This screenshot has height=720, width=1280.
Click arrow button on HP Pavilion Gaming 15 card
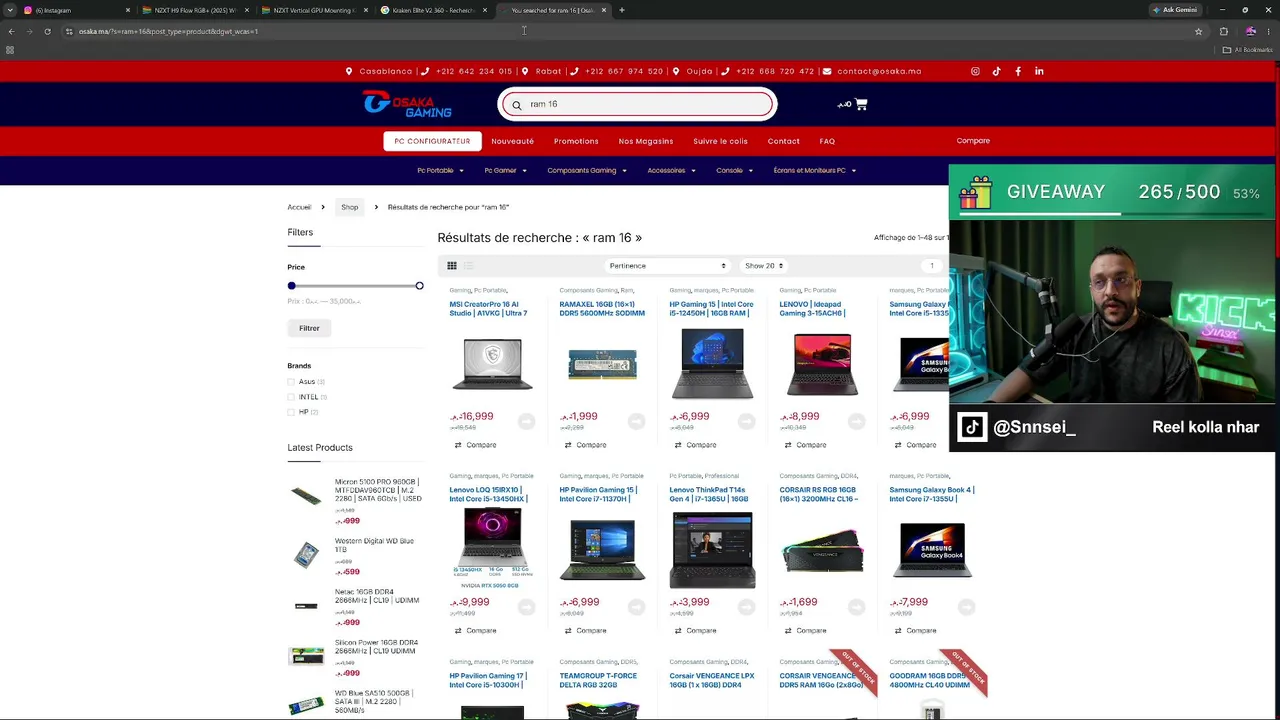tap(636, 607)
